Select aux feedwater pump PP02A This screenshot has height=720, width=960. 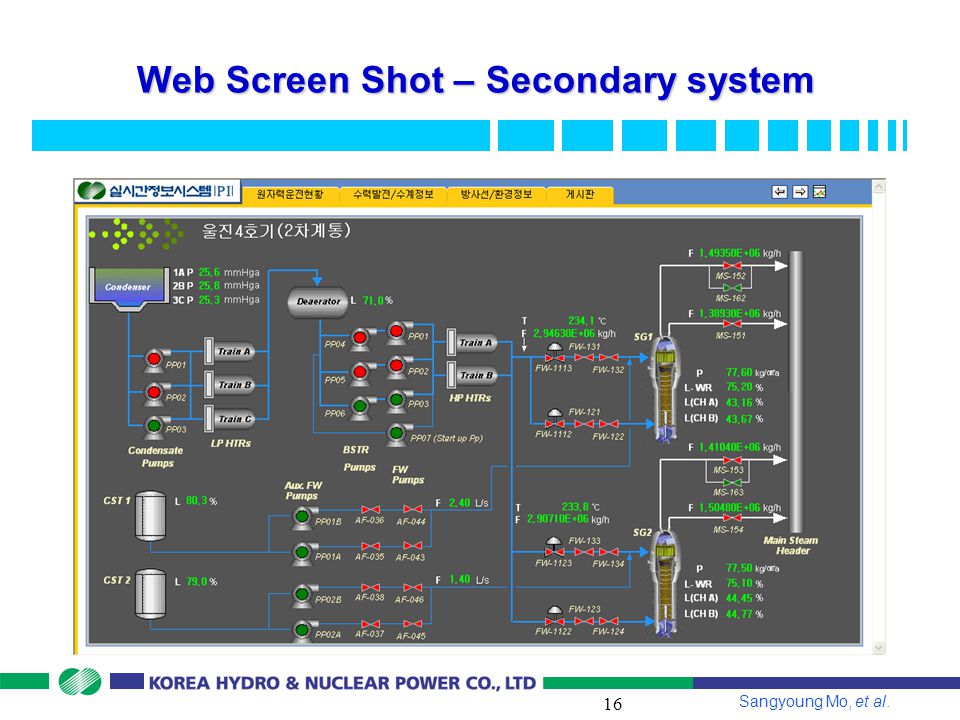302,630
